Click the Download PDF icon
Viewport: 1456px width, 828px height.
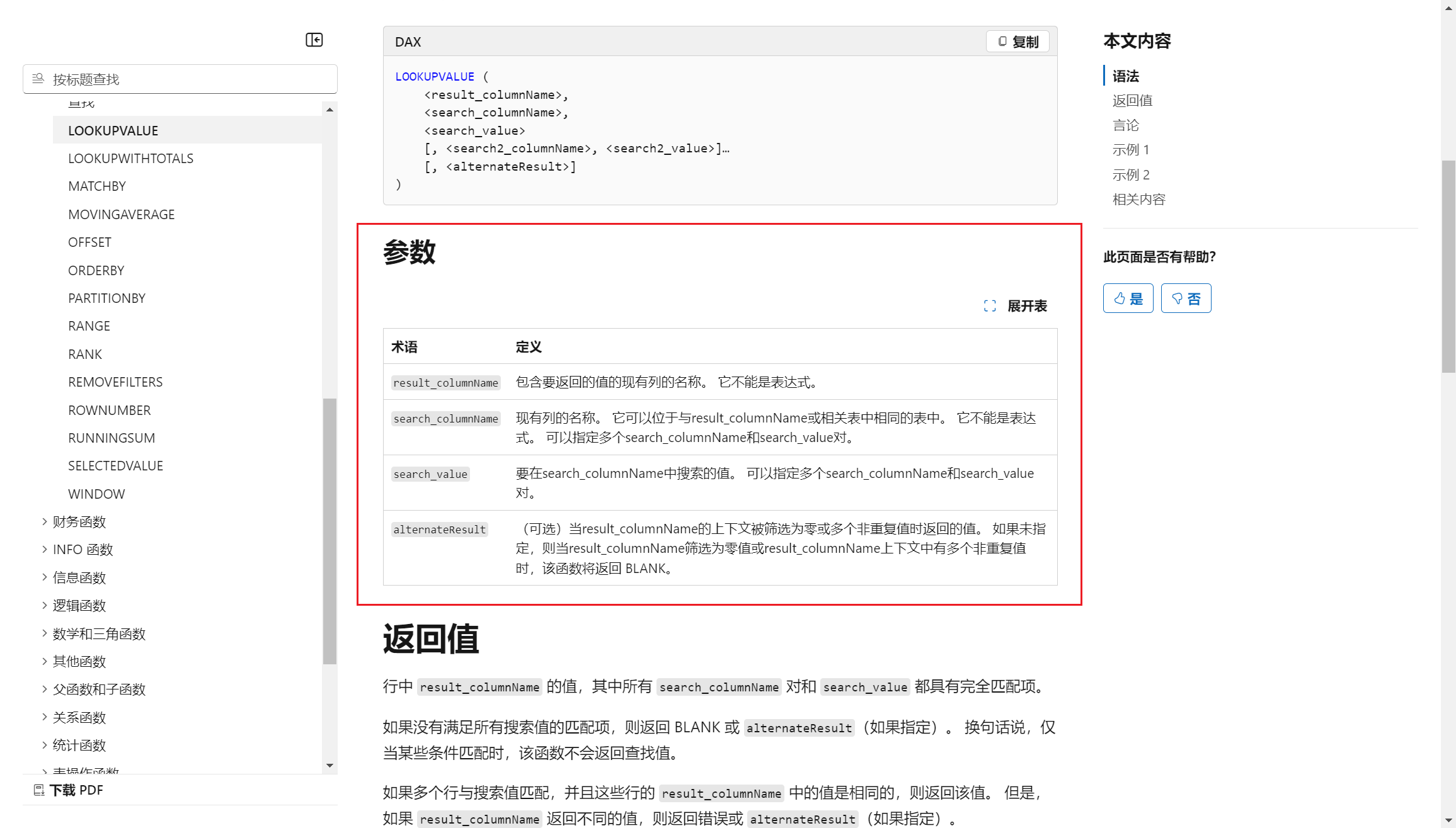39,790
